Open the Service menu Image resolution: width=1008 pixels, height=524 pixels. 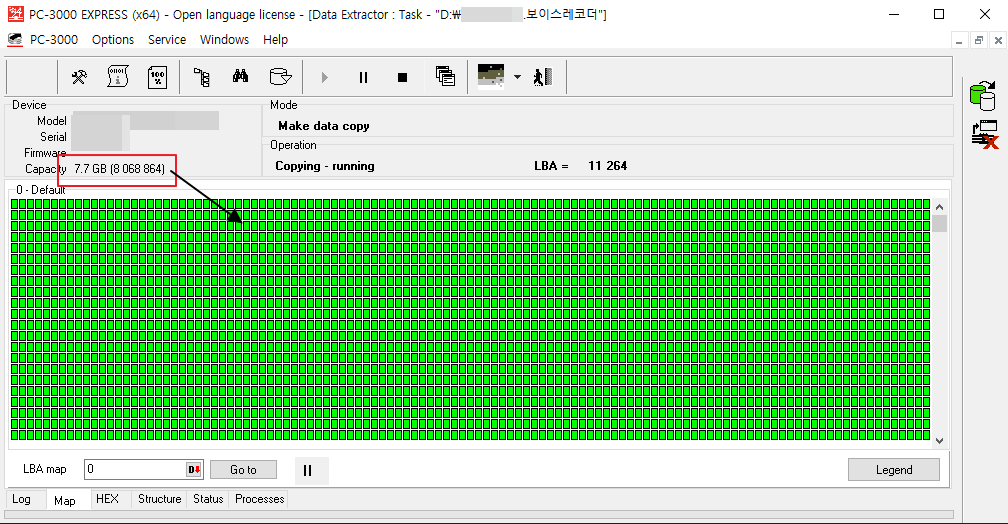coord(167,40)
